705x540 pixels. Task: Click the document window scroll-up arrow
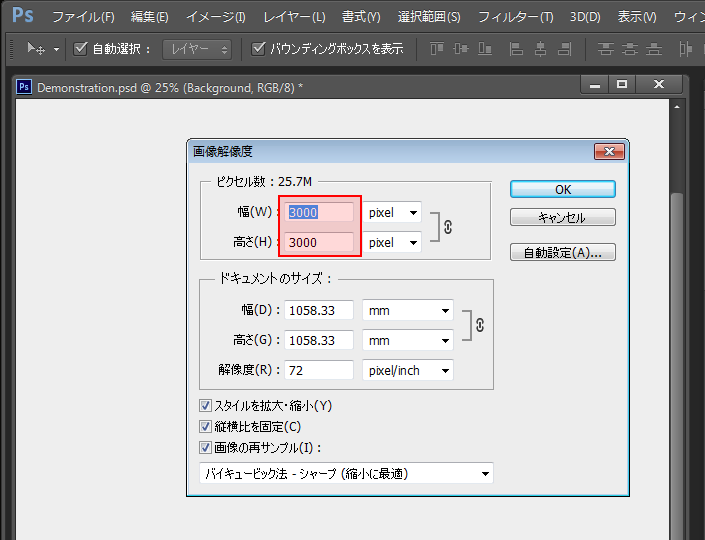tap(677, 107)
